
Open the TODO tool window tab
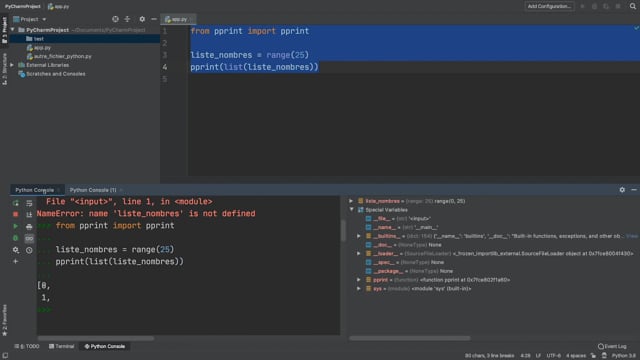[x=27, y=346]
